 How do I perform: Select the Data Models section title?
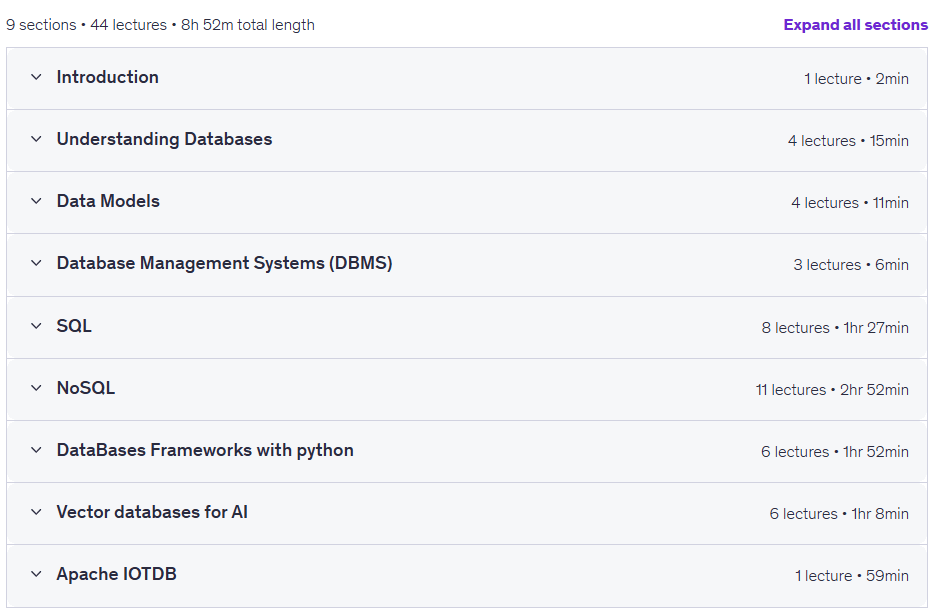[108, 201]
